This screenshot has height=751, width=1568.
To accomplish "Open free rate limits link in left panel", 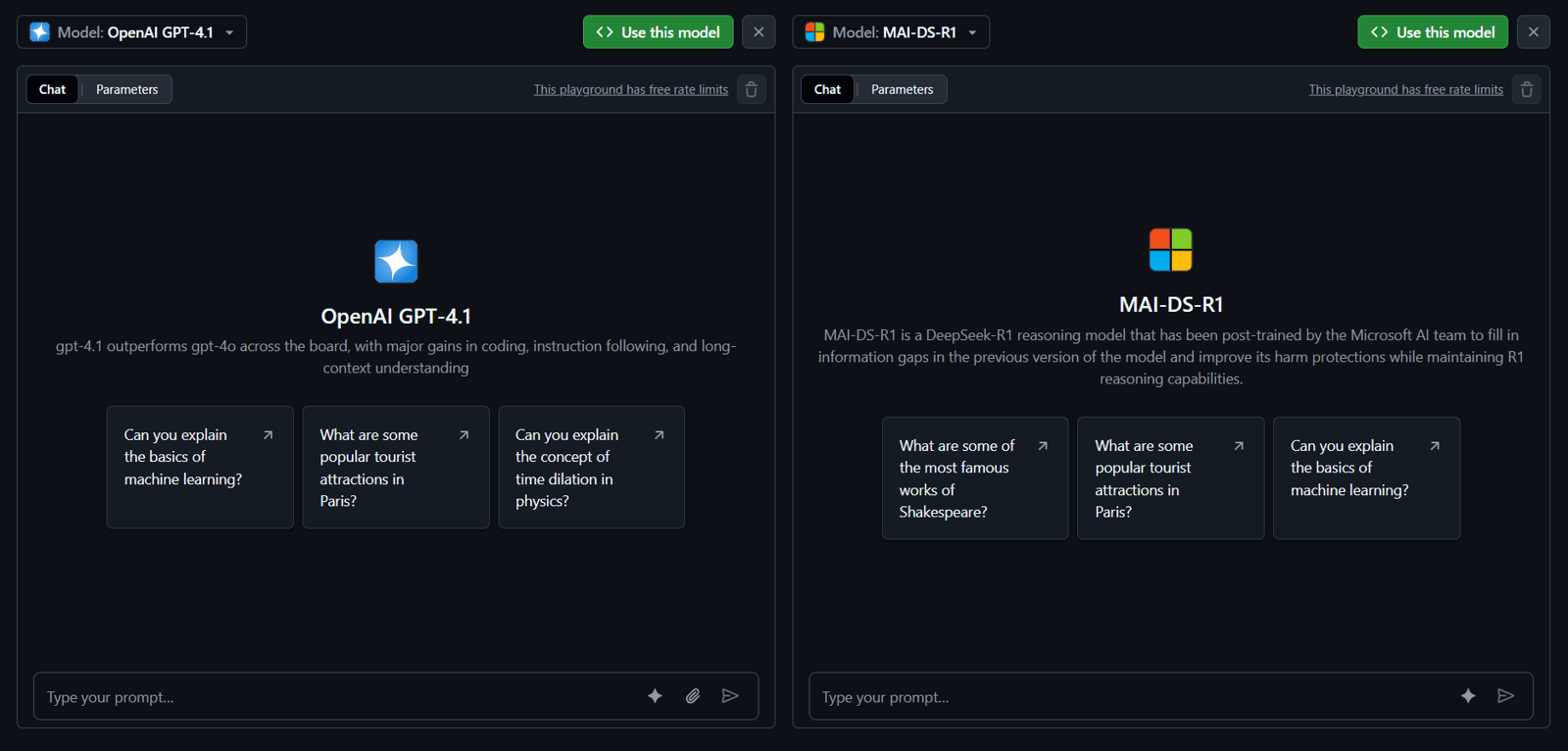I will (630, 89).
